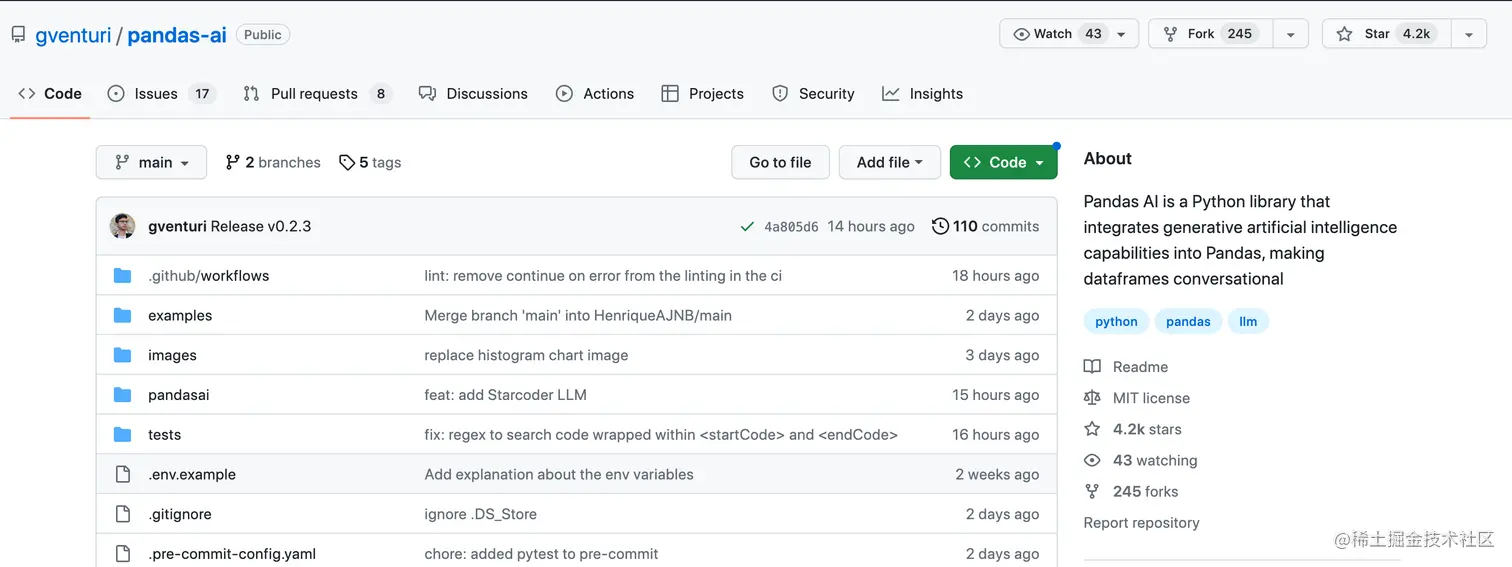Click file icon next to .env.example

(122, 475)
